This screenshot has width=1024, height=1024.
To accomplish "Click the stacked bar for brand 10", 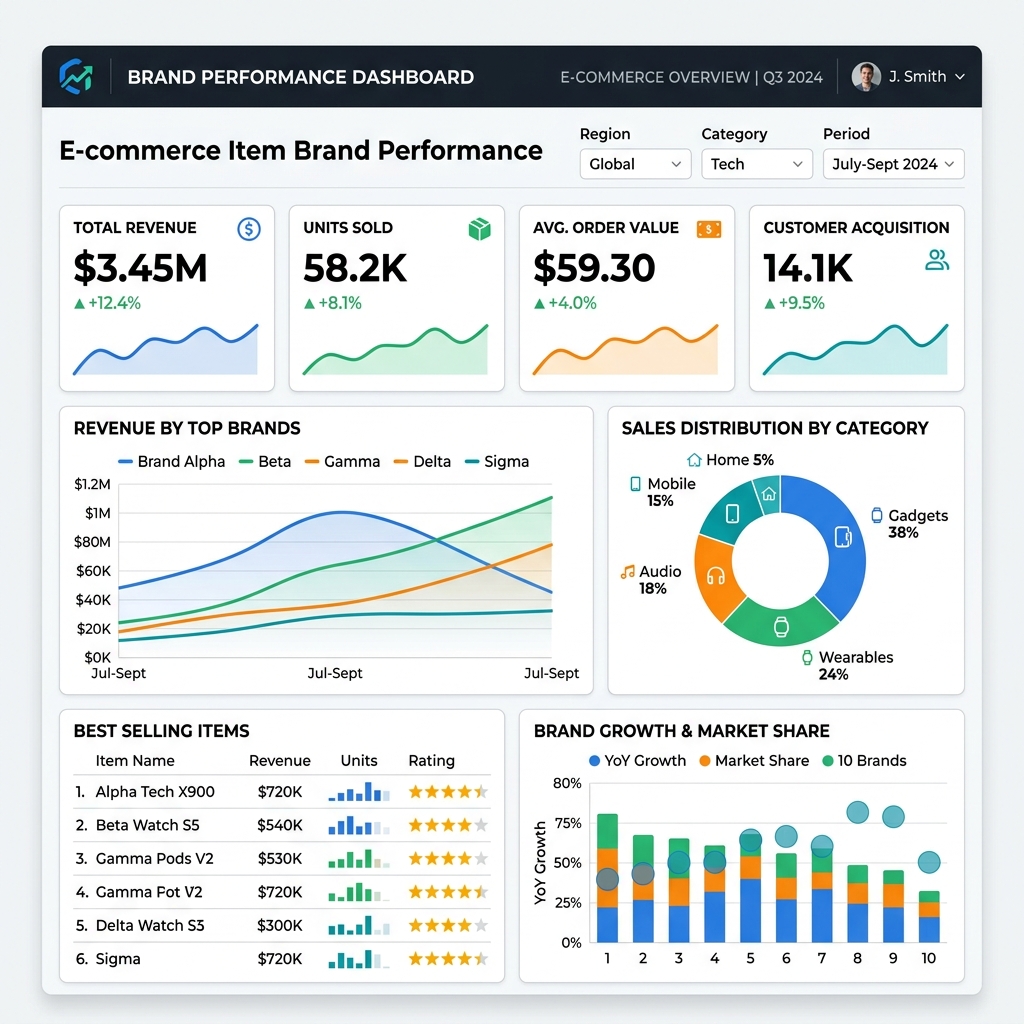I will (x=929, y=917).
